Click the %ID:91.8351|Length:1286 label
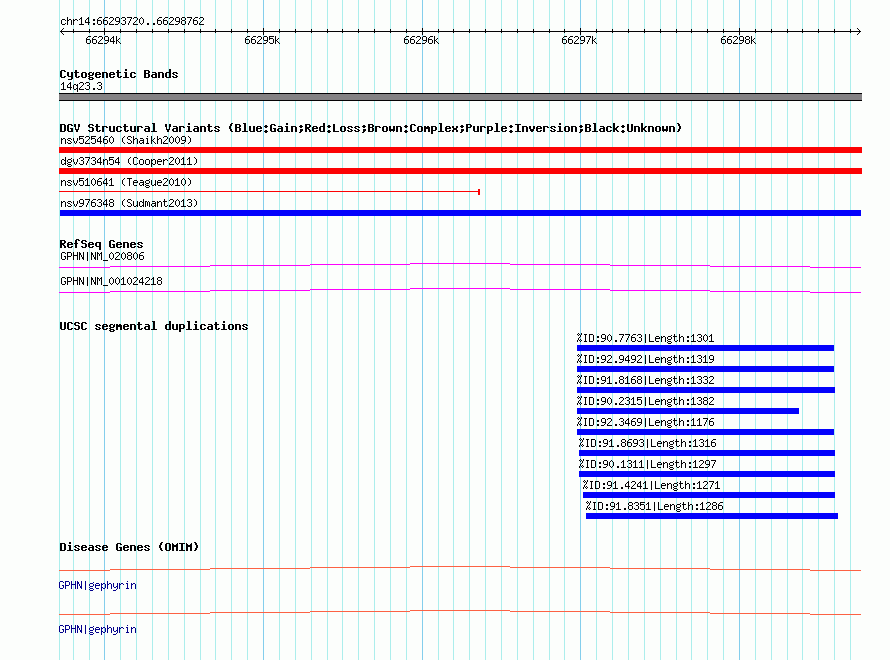Viewport: 890px width, 660px height. coord(654,506)
